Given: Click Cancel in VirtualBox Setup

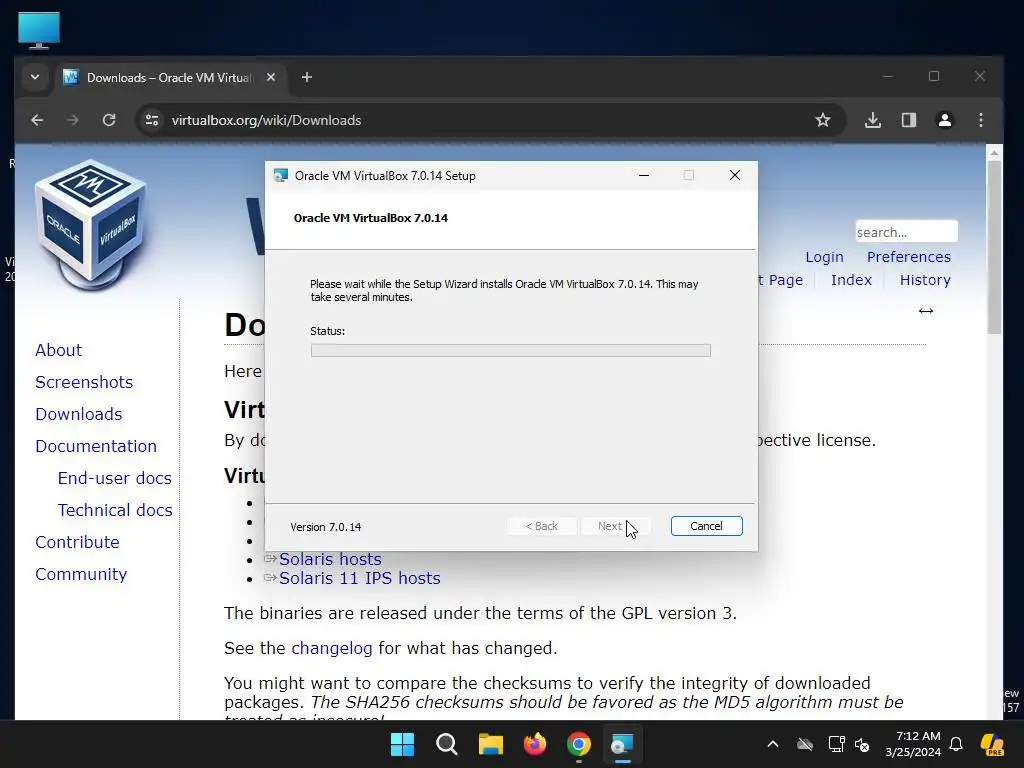Looking at the screenshot, I should point(707,526).
